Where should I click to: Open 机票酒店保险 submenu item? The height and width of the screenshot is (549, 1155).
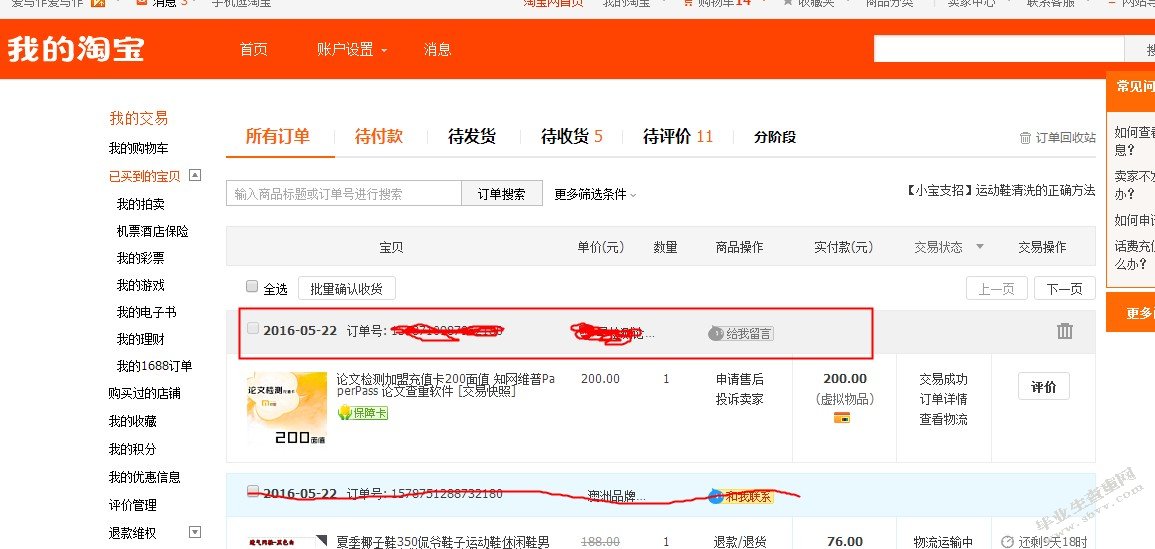point(152,231)
